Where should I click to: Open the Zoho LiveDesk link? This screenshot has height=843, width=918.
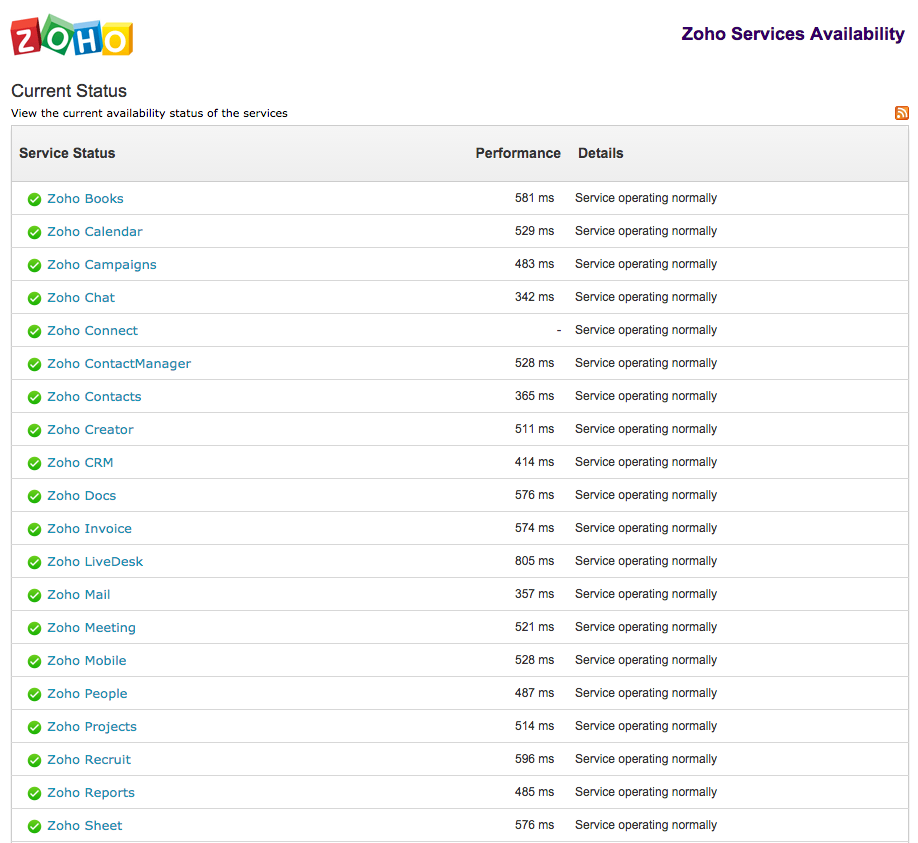pyautogui.click(x=95, y=561)
